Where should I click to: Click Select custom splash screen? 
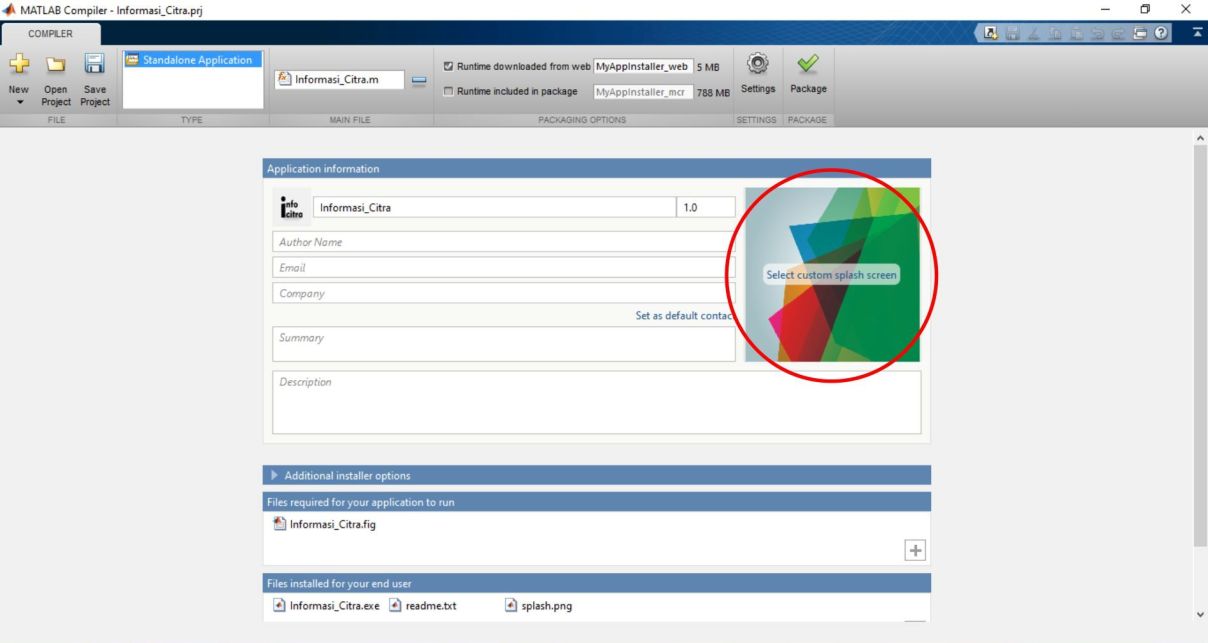pos(832,273)
